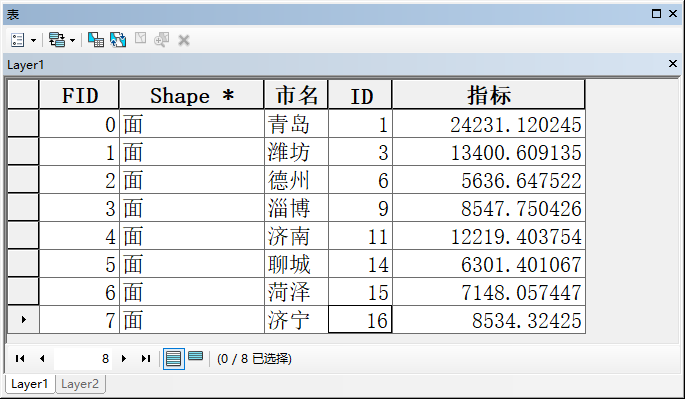Viewport: 685px width, 399px height.
Task: Select the row for 潍坊 via row selector
Action: point(24,152)
